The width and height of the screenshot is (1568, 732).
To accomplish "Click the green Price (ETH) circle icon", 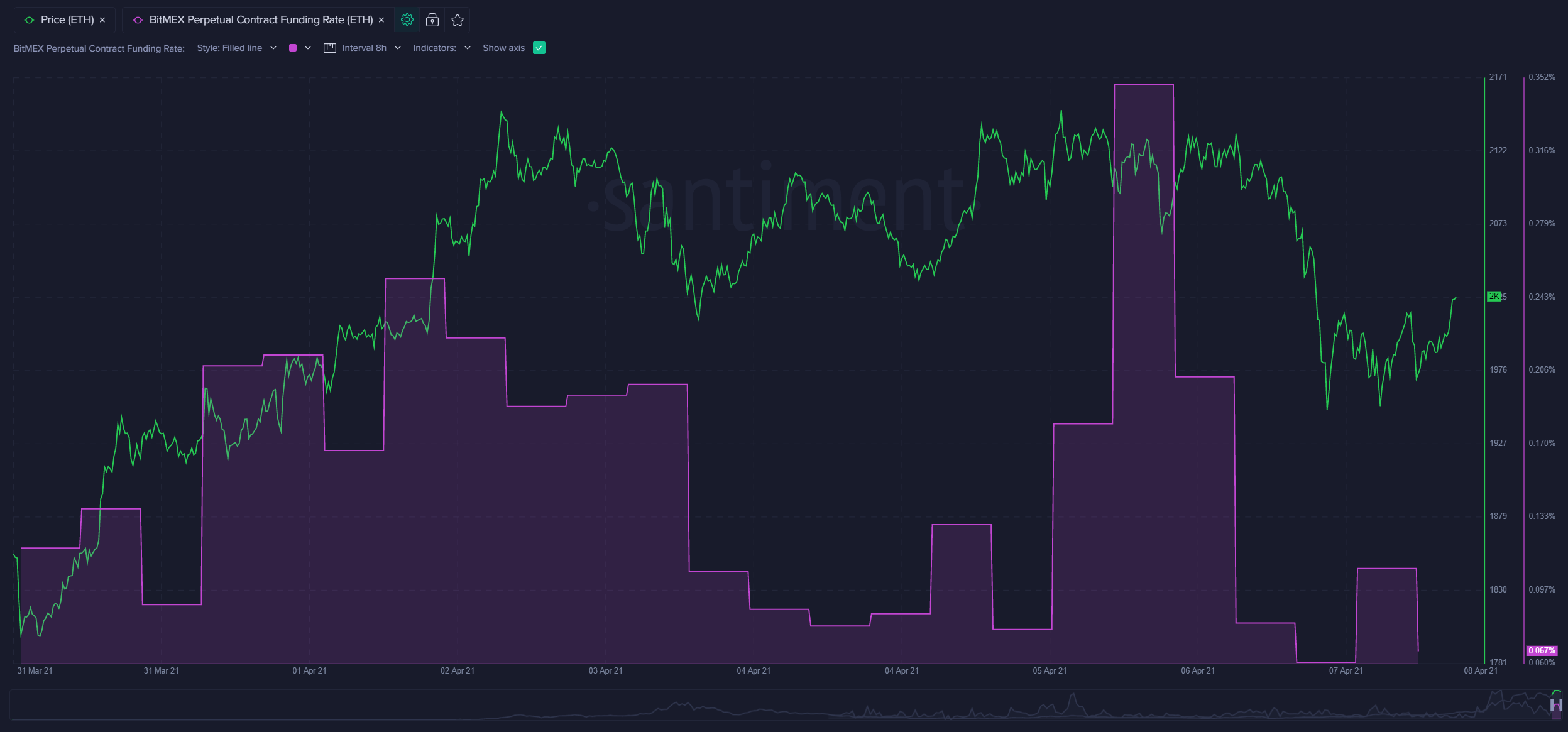I will point(29,20).
